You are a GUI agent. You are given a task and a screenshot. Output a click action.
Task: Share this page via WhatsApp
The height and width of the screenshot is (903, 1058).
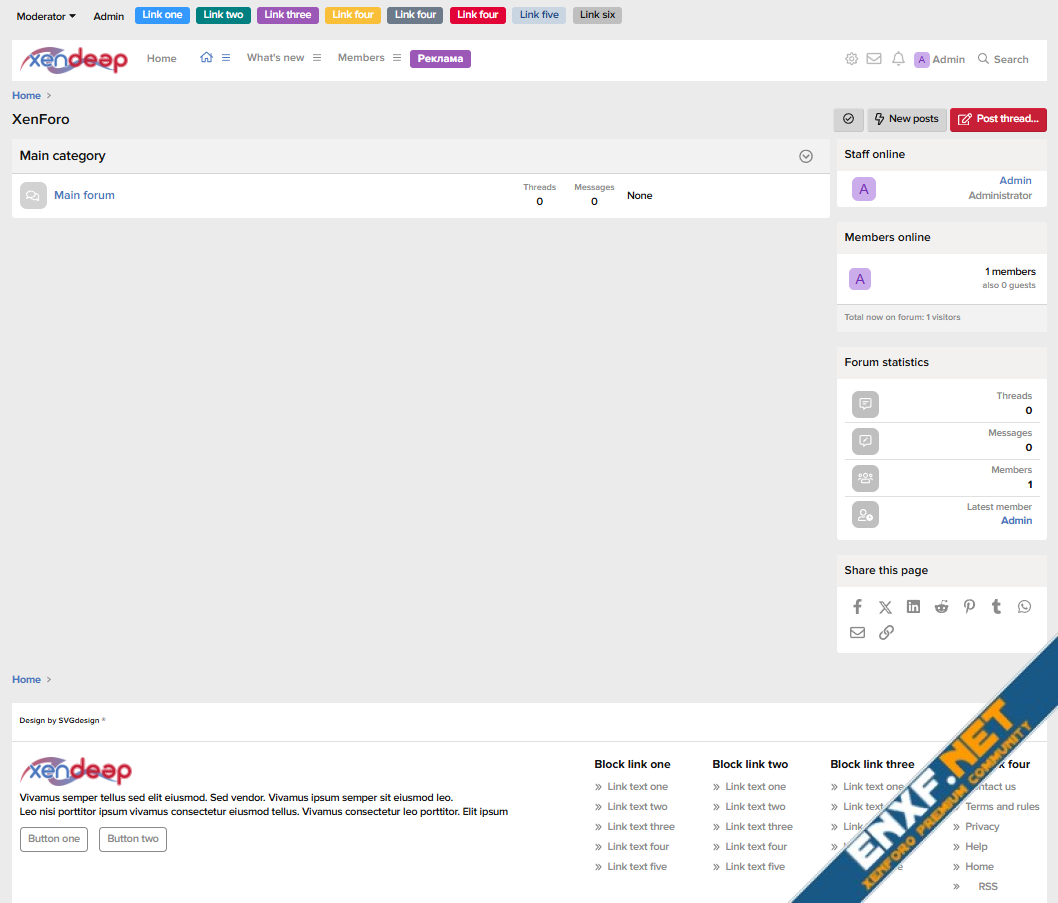1024,607
